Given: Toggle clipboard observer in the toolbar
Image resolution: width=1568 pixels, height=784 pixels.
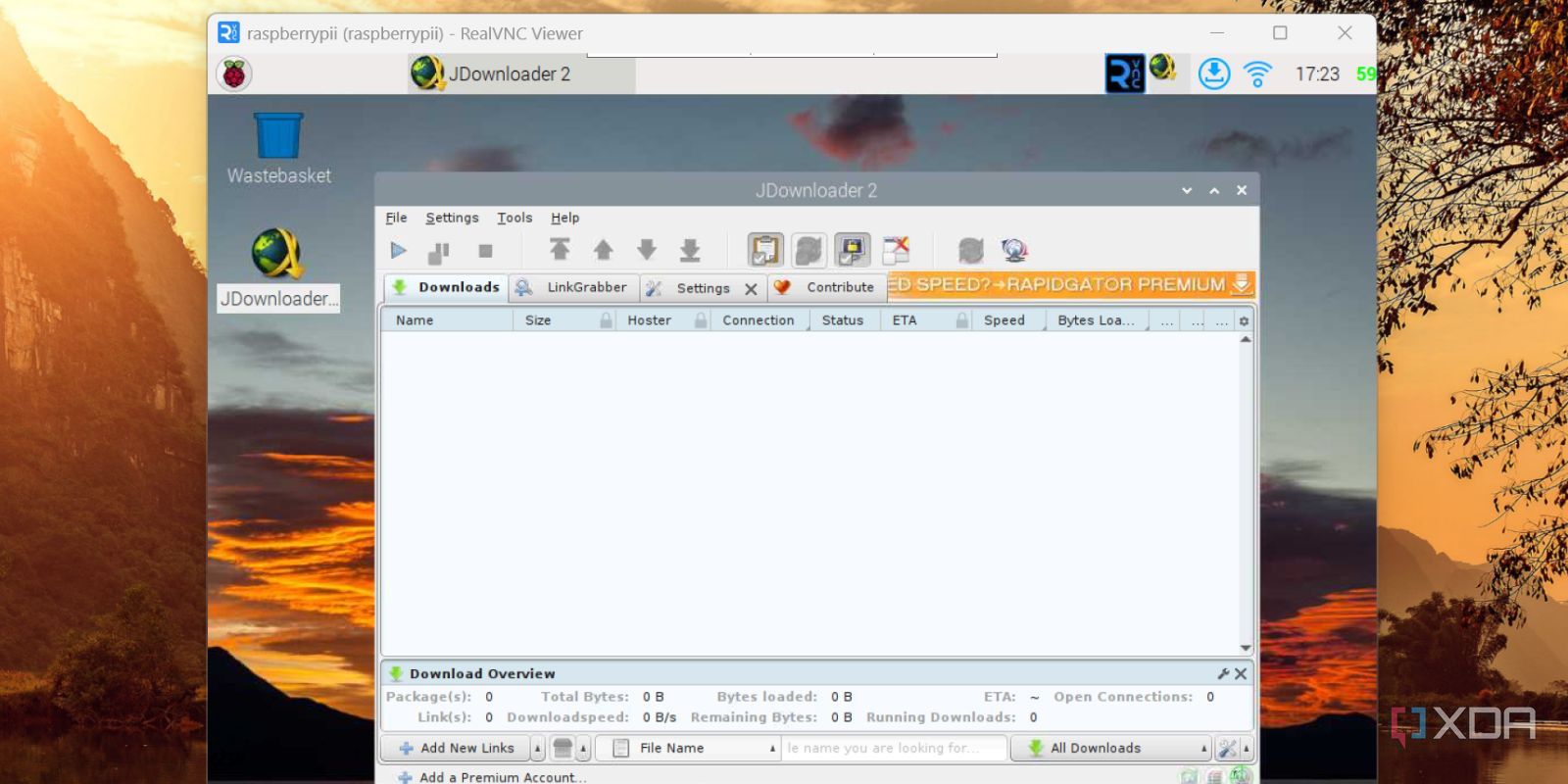Looking at the screenshot, I should point(765,250).
